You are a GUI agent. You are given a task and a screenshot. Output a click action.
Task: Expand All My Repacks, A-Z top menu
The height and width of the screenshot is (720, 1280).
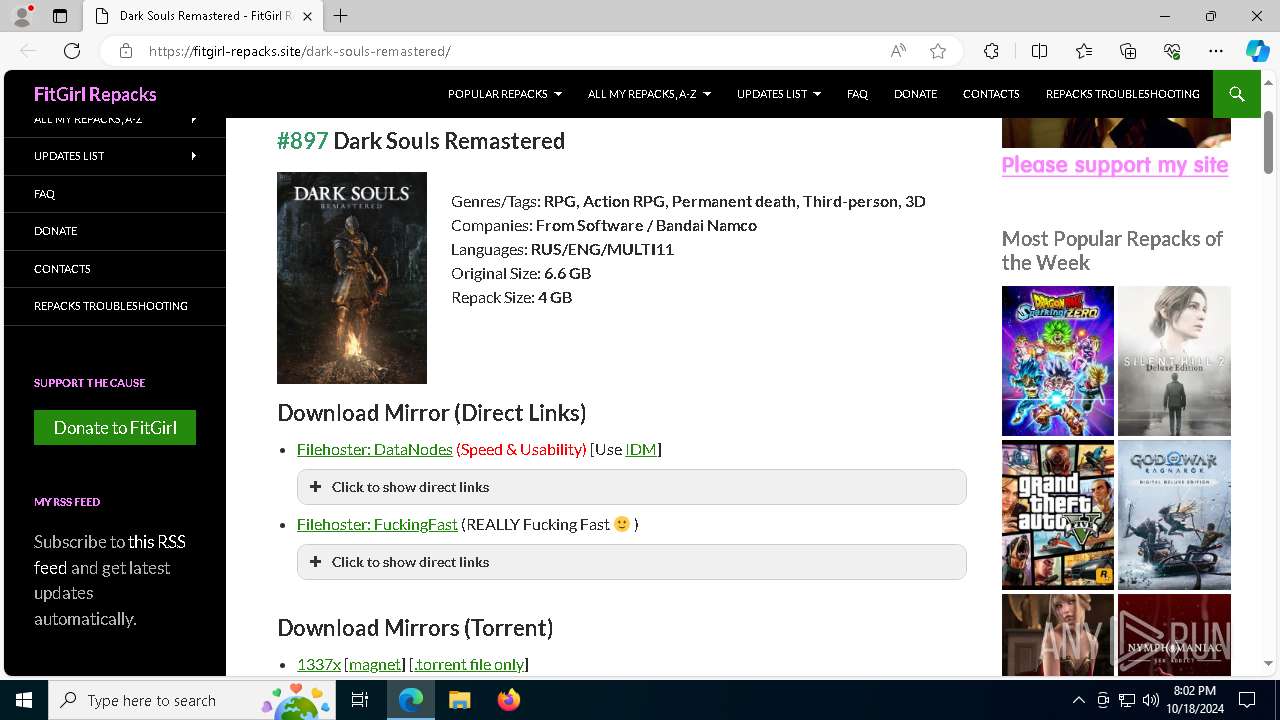[650, 94]
